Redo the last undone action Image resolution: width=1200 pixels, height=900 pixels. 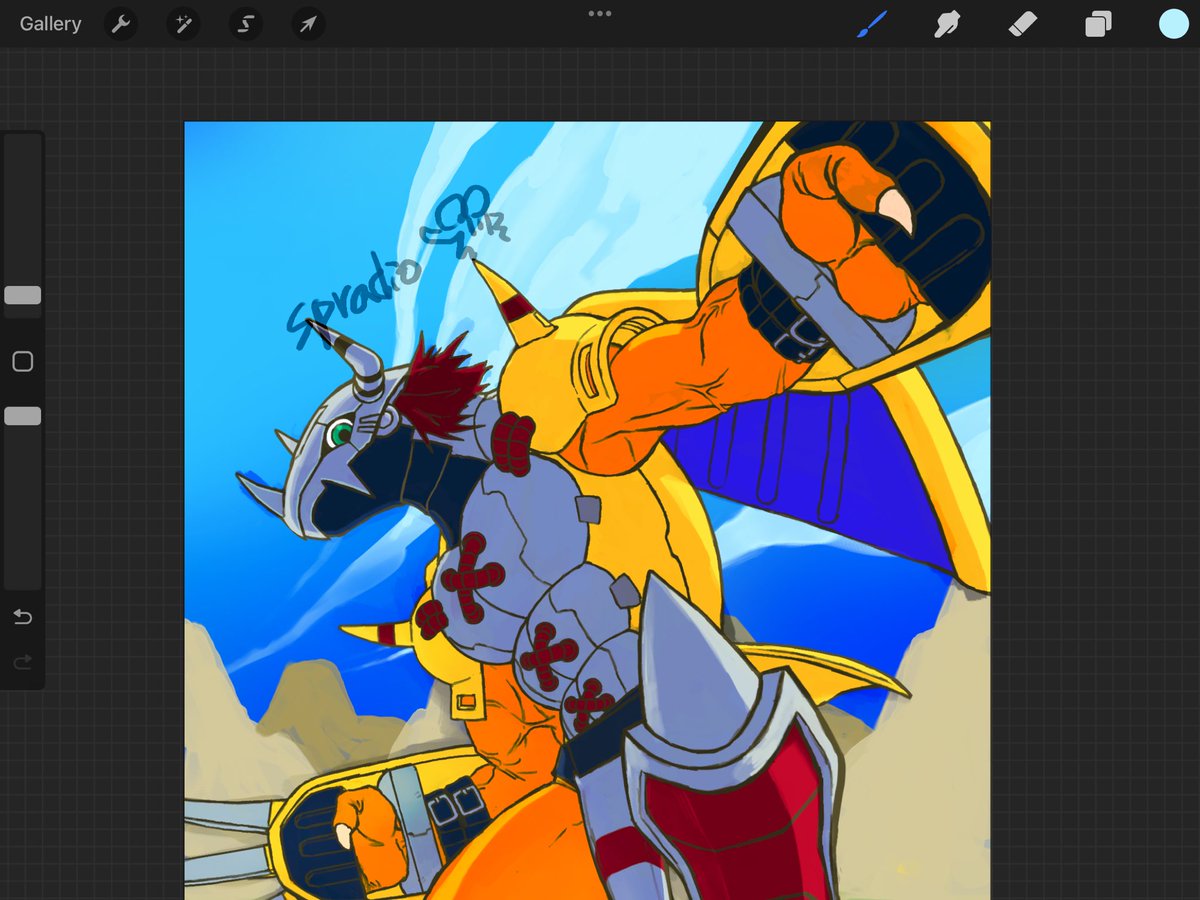[22, 662]
